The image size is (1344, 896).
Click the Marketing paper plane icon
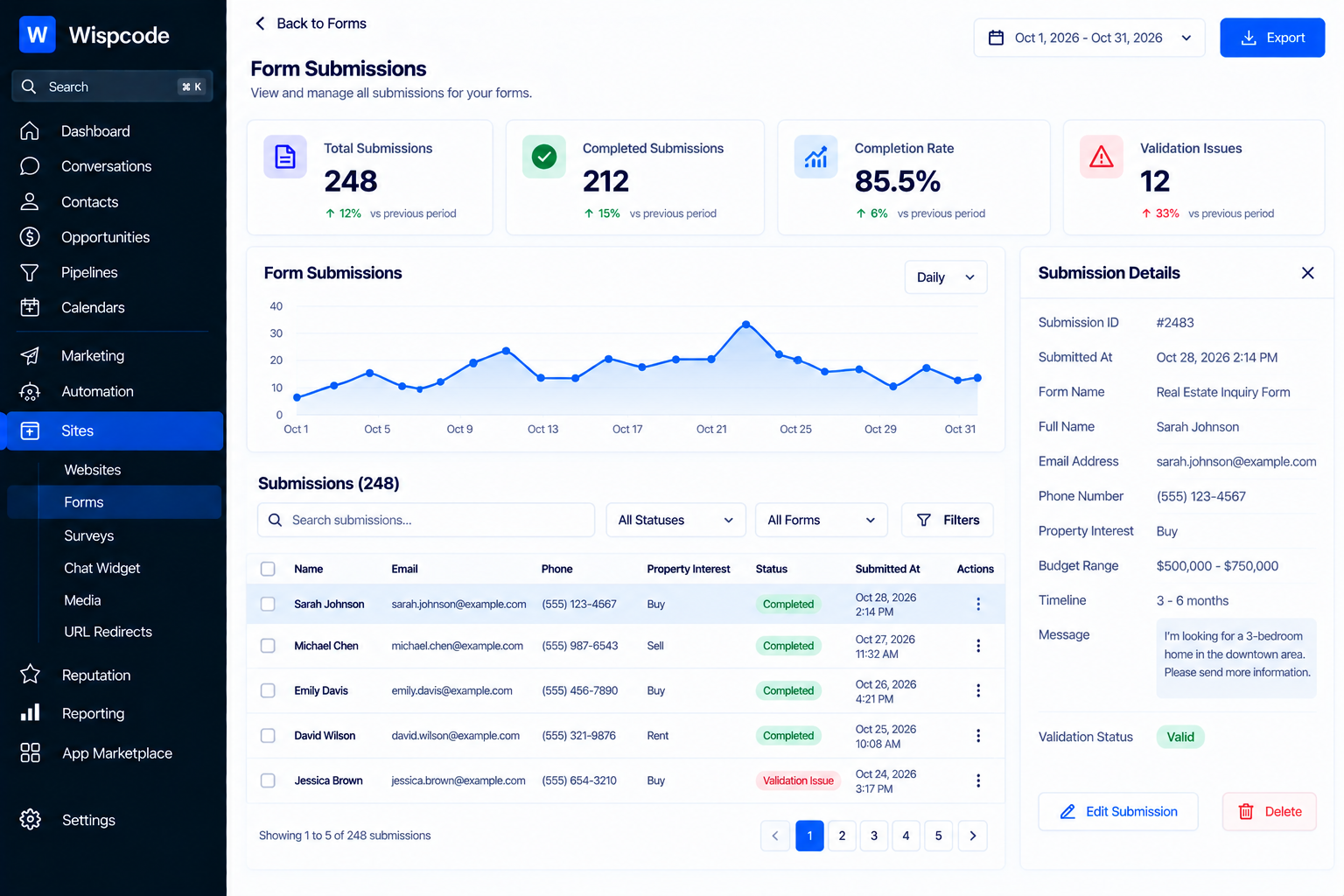(x=30, y=356)
